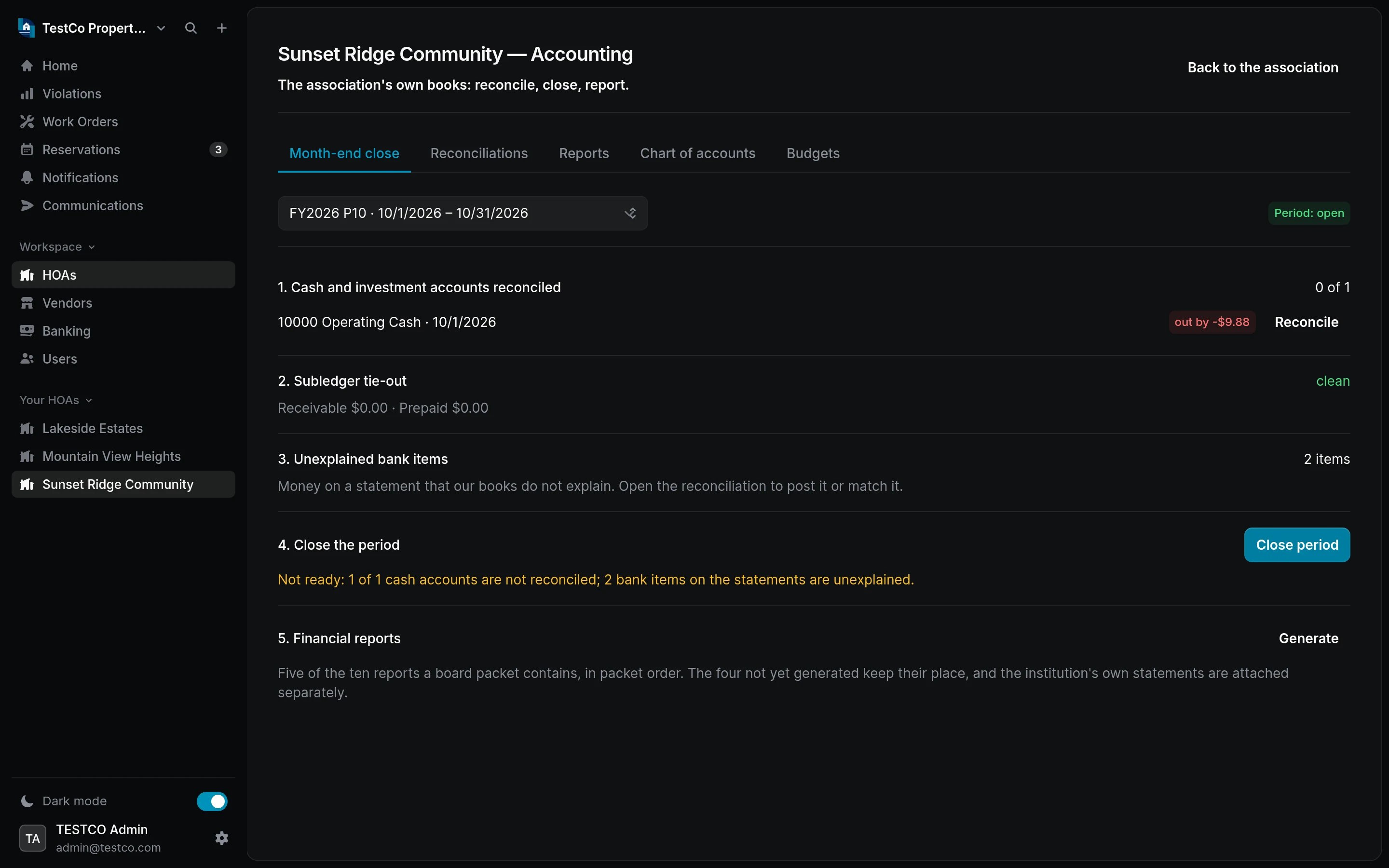Click the Banking icon

(x=27, y=331)
